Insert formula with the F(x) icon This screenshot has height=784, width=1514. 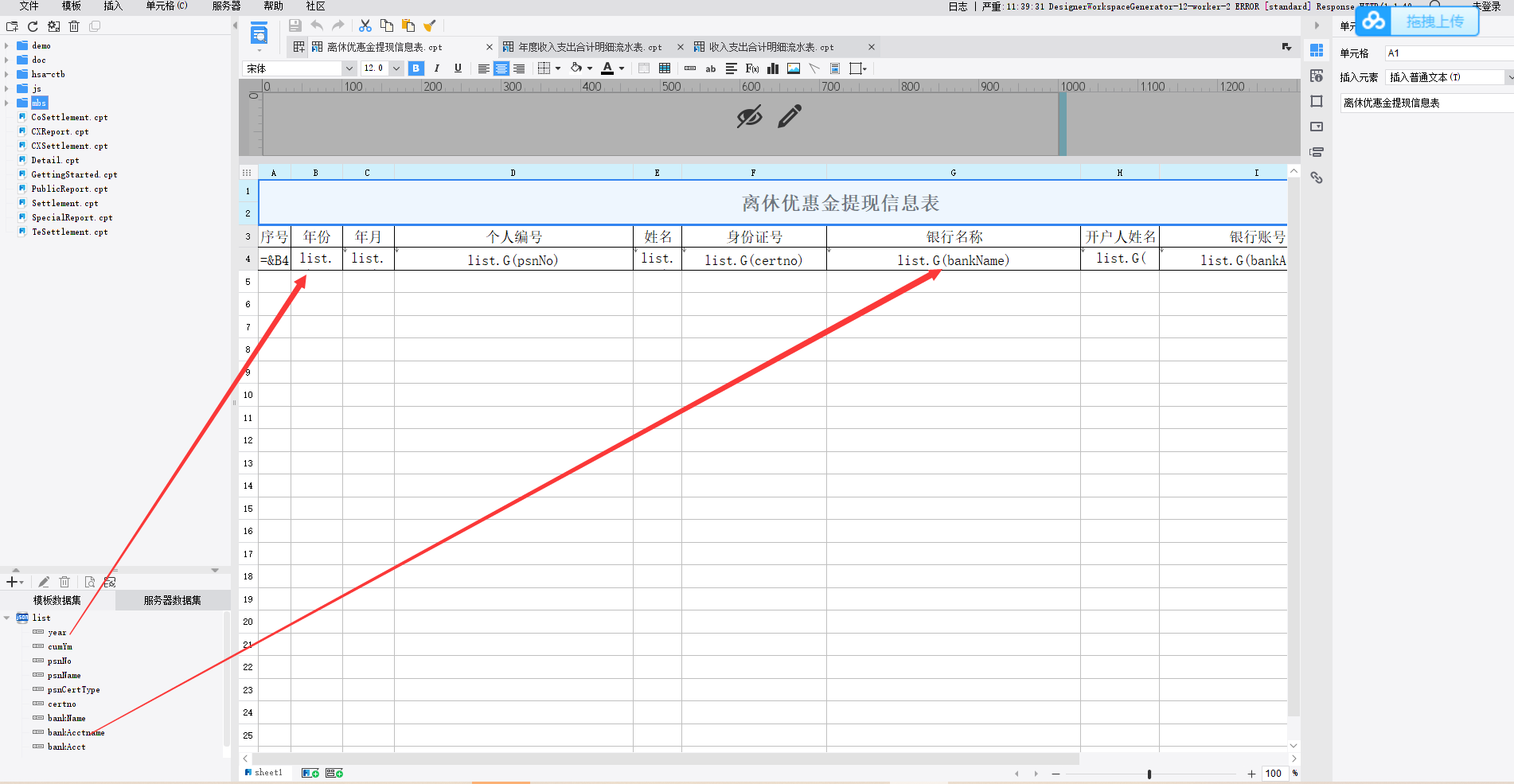(752, 68)
